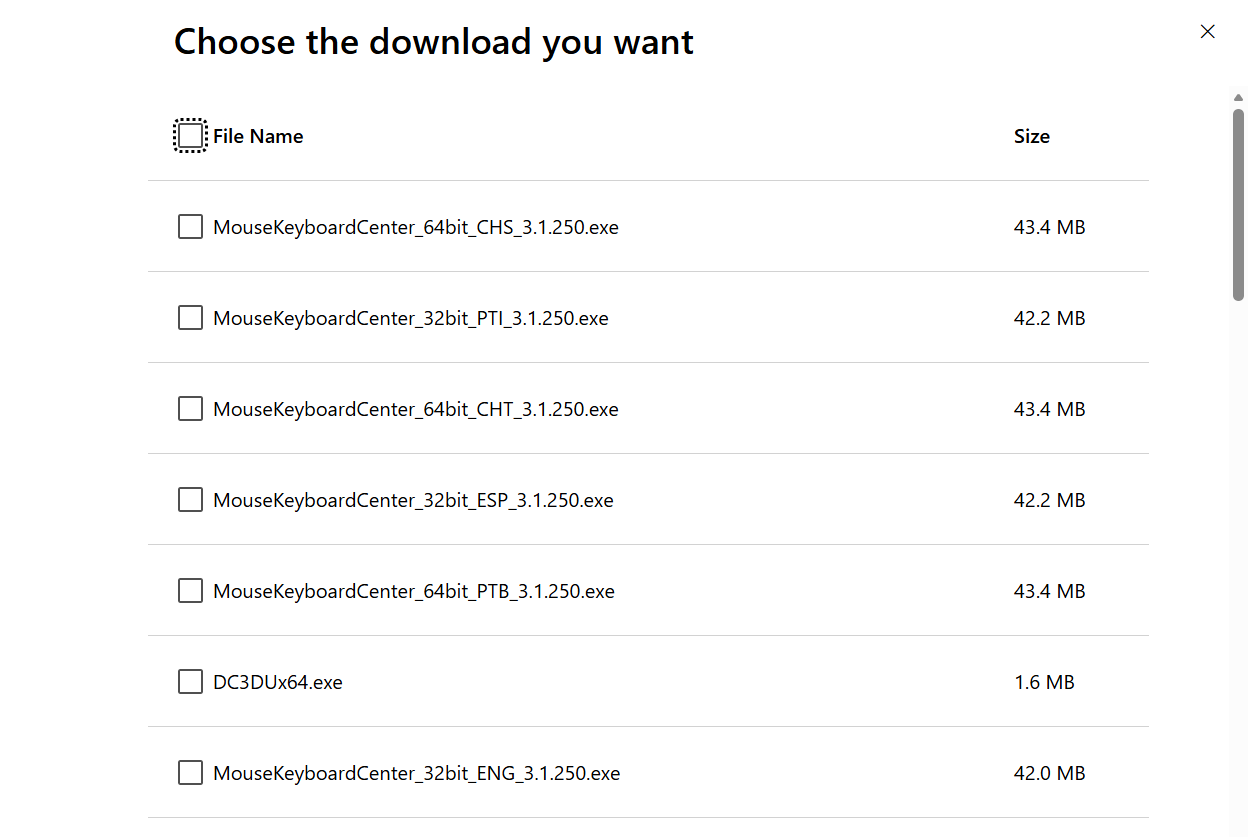The height and width of the screenshot is (837, 1255).
Task: Tick the 64bit_CHS installer checkbox
Action: pyautogui.click(x=190, y=227)
